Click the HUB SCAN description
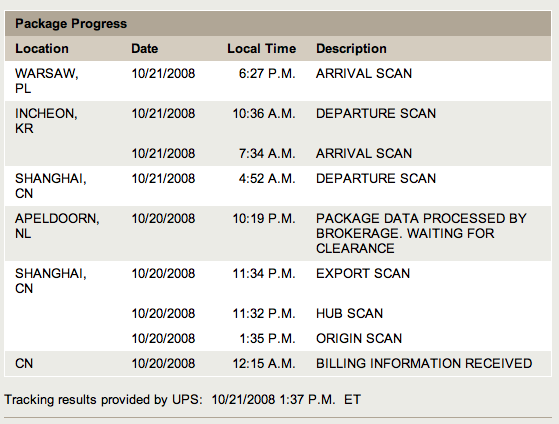559x424 pixels. tap(349, 313)
